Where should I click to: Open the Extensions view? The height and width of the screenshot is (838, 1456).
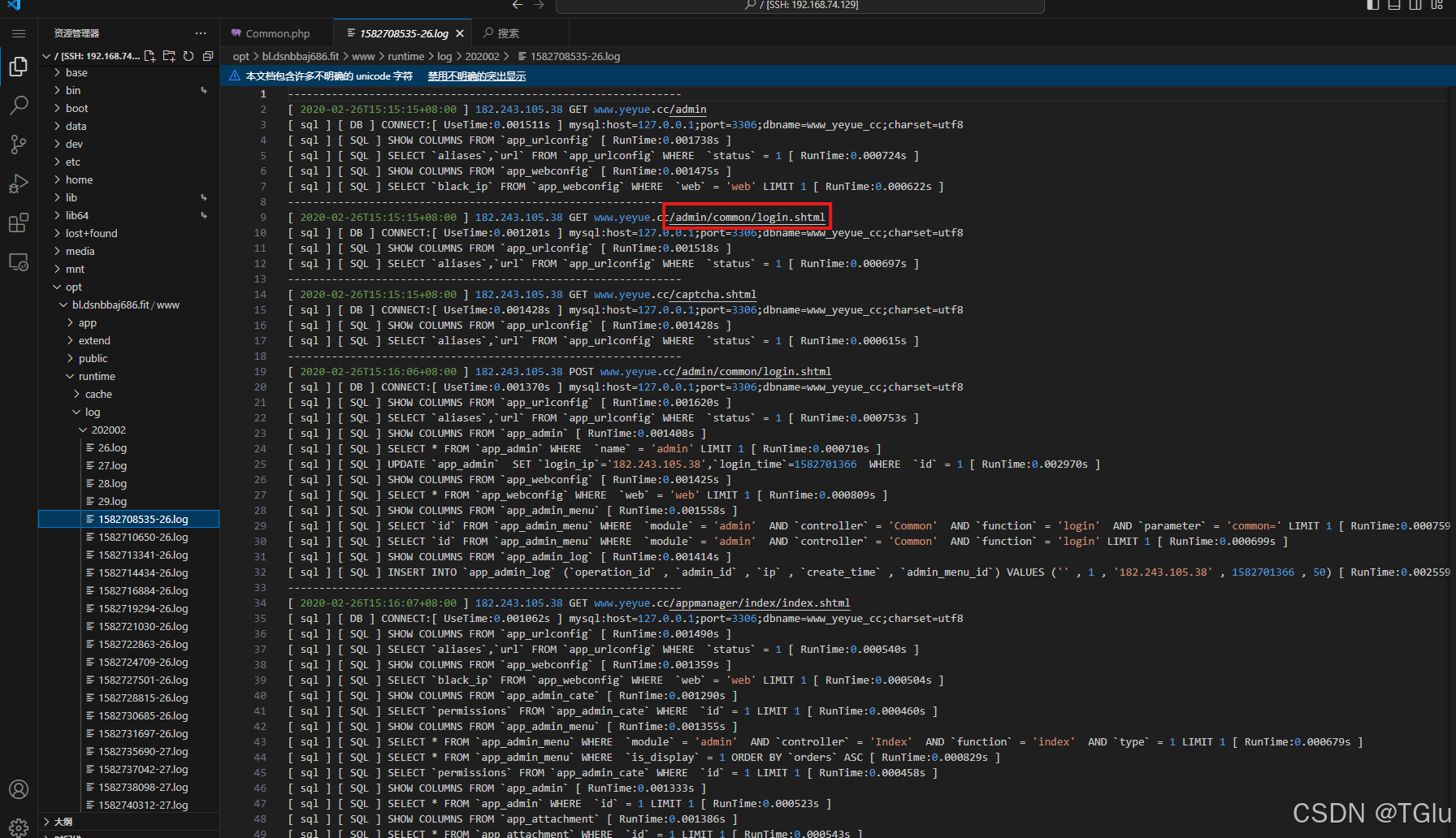pos(19,222)
